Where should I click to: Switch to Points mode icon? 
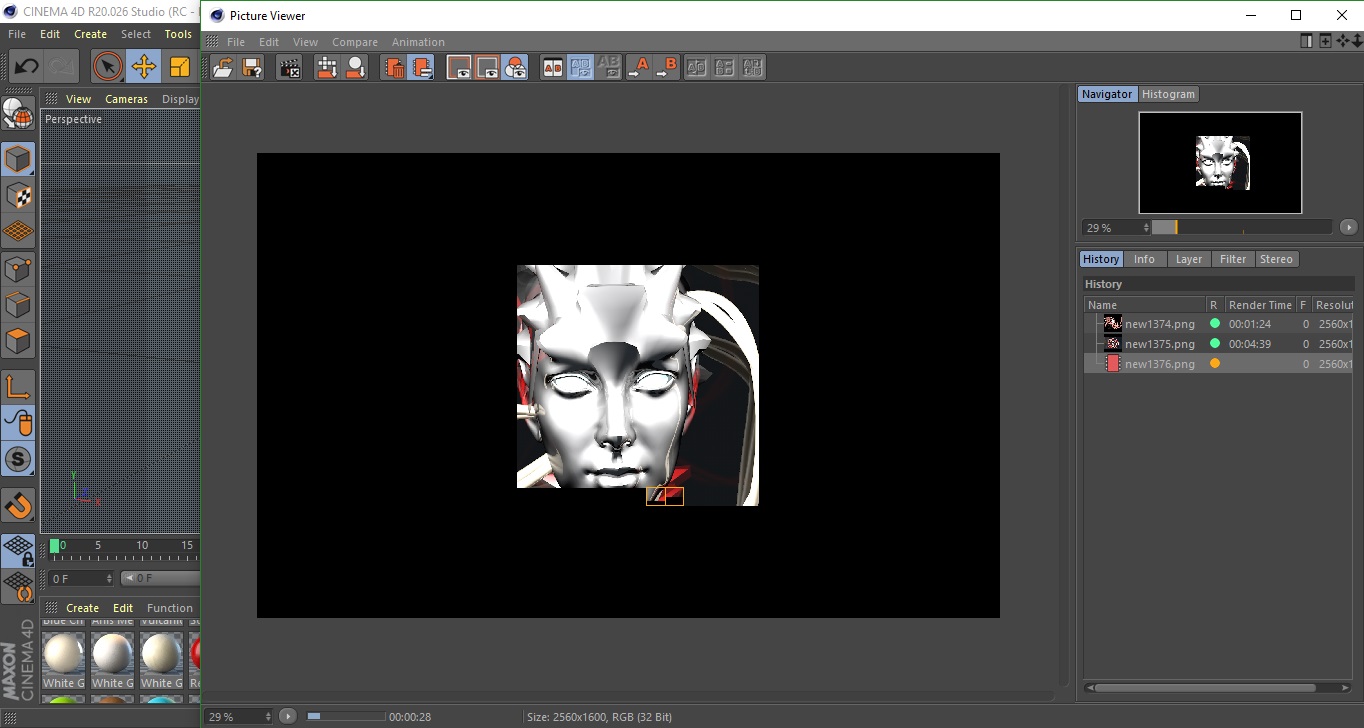tap(17, 268)
